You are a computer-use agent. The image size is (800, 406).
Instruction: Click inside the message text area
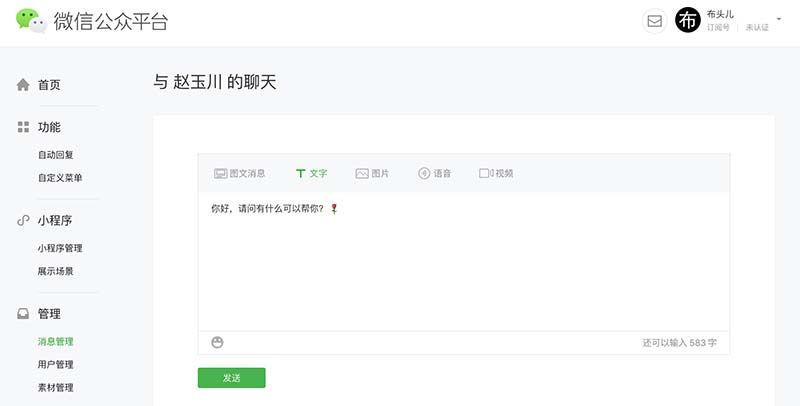[x=464, y=262]
